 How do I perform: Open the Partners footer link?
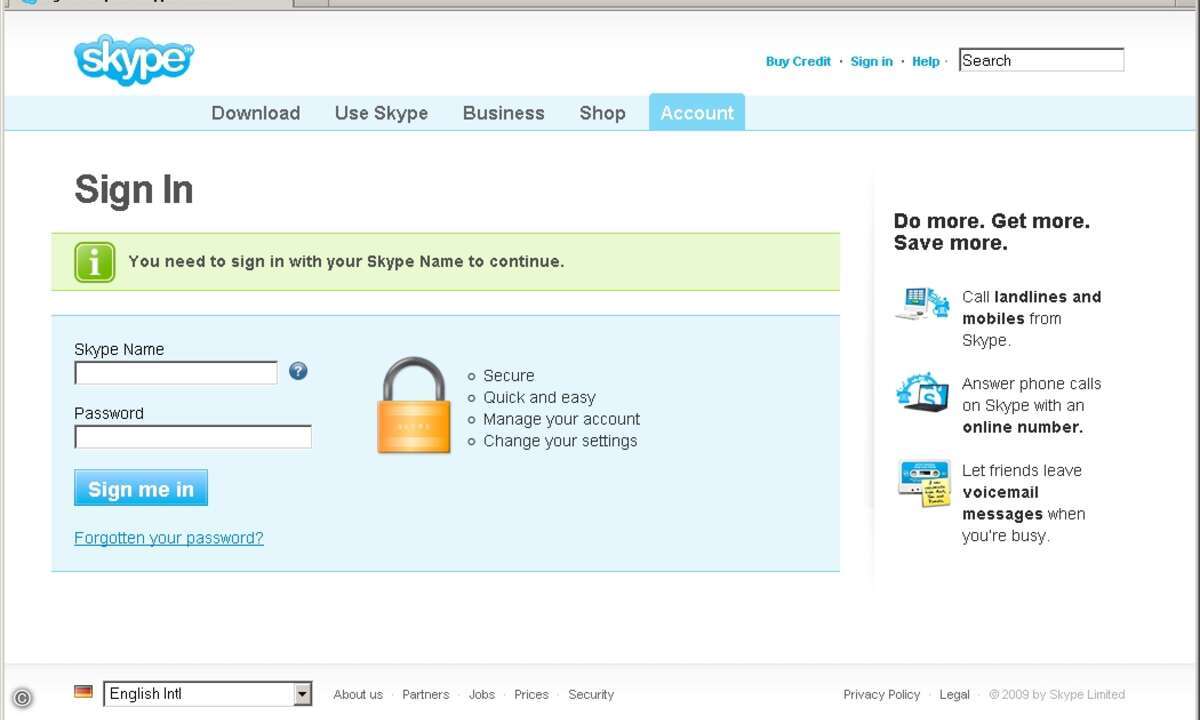(426, 694)
